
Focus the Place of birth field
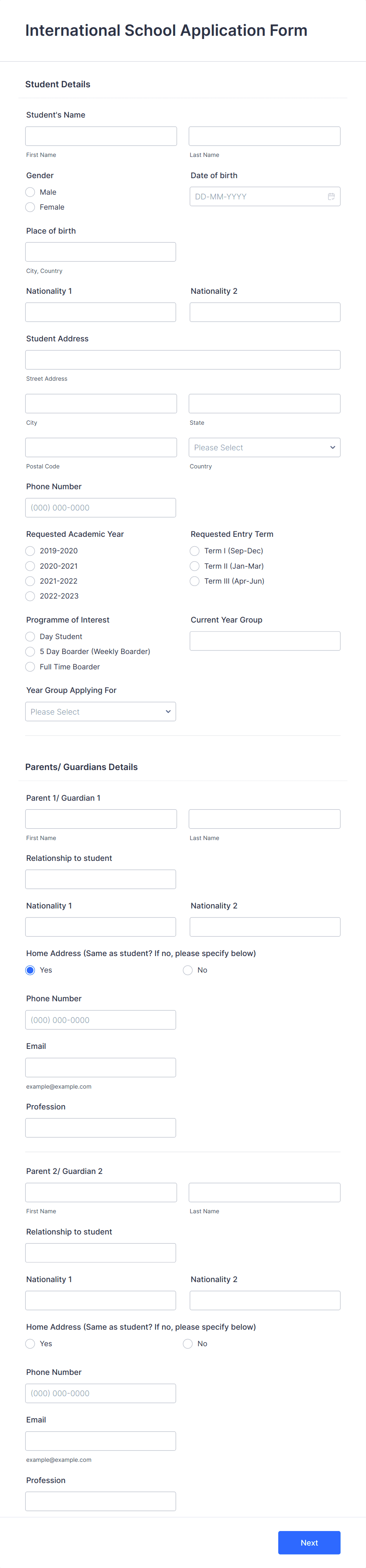point(100,251)
